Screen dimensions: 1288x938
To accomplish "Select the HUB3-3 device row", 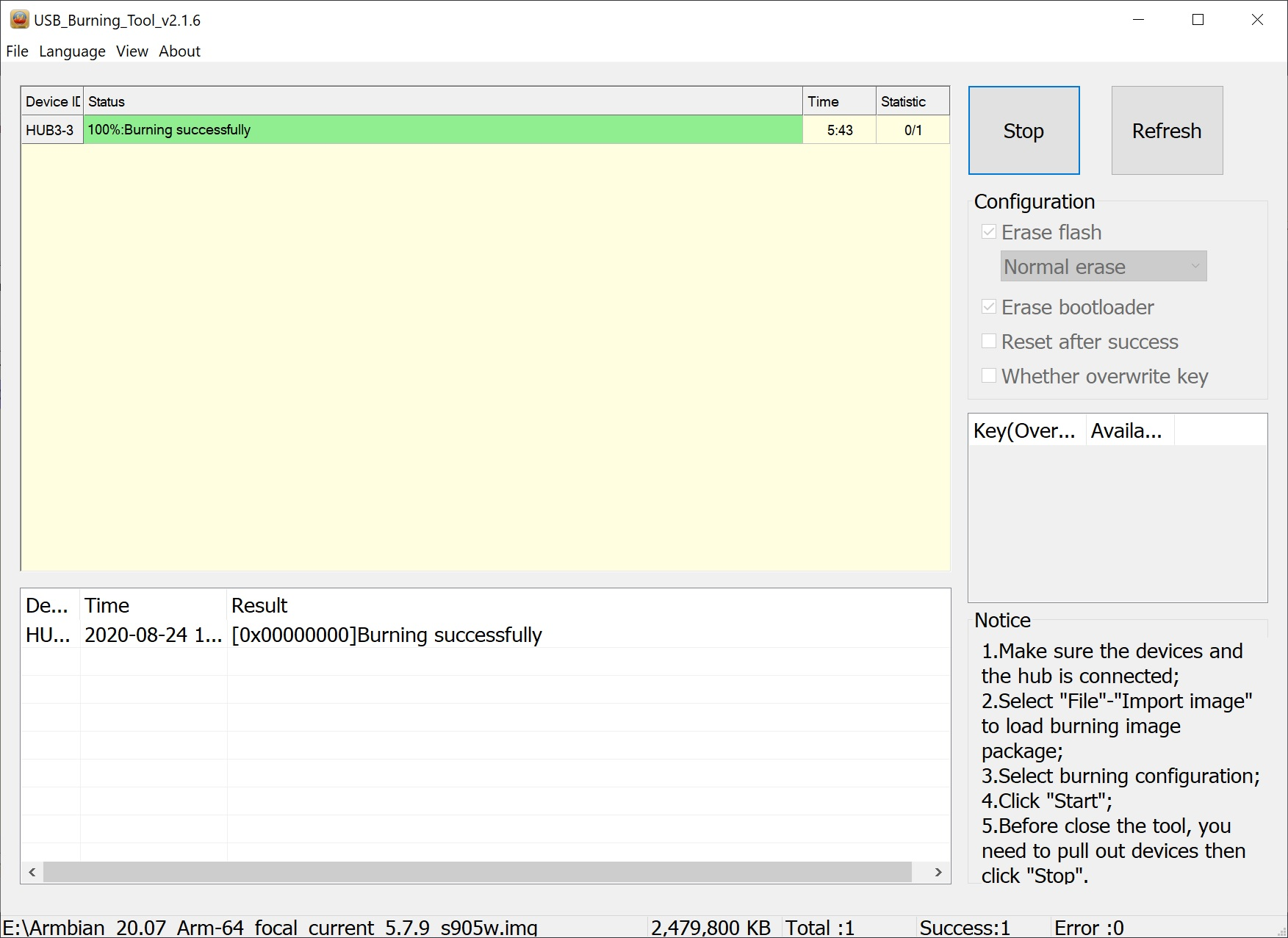I will 51,129.
